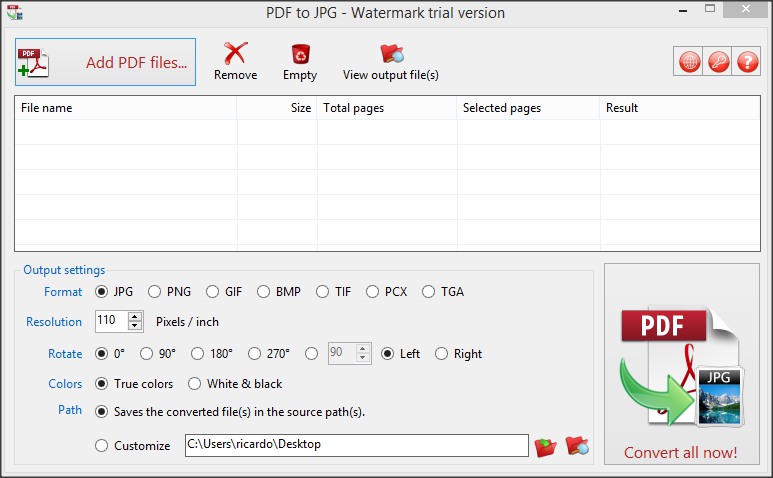Open View output file(s) folder icon
This screenshot has width=773, height=478.
tap(391, 53)
